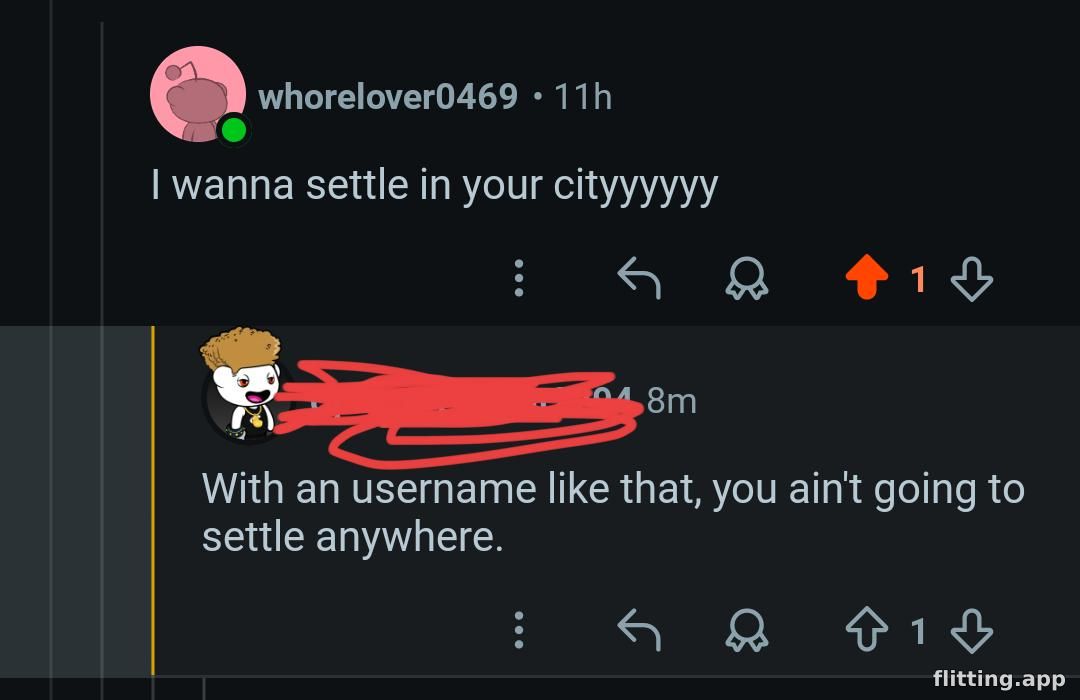The width and height of the screenshot is (1080, 700).
Task: Reply to whorelover0469's comment using arrow icon
Action: [x=639, y=279]
